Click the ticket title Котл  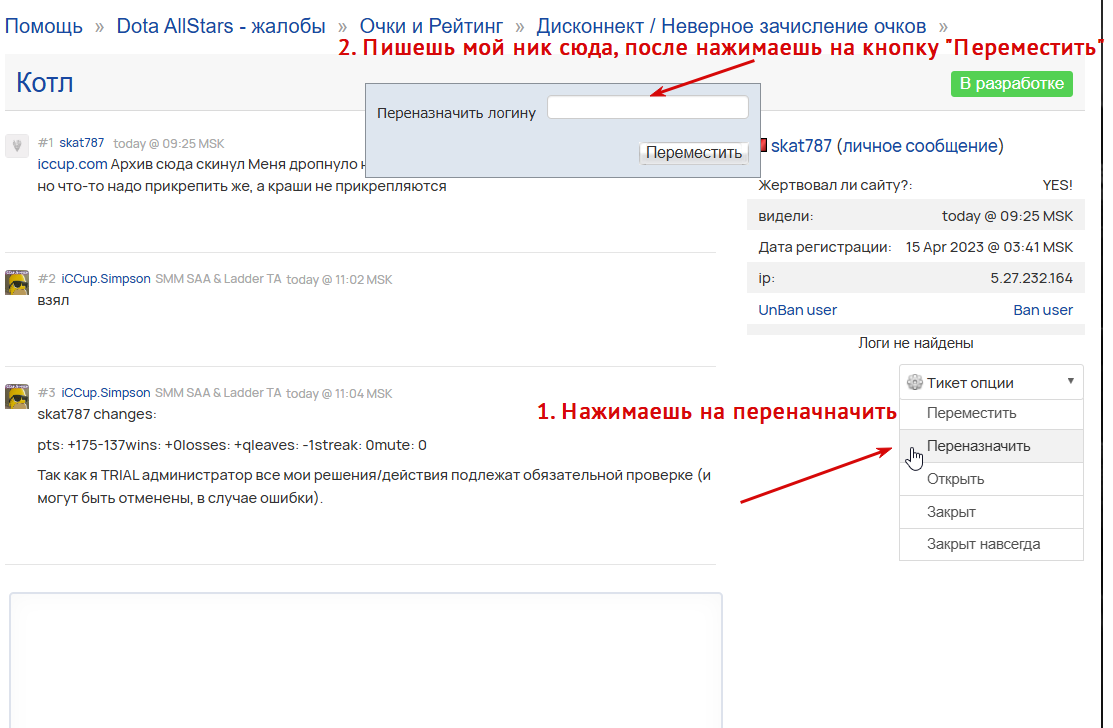coord(45,82)
